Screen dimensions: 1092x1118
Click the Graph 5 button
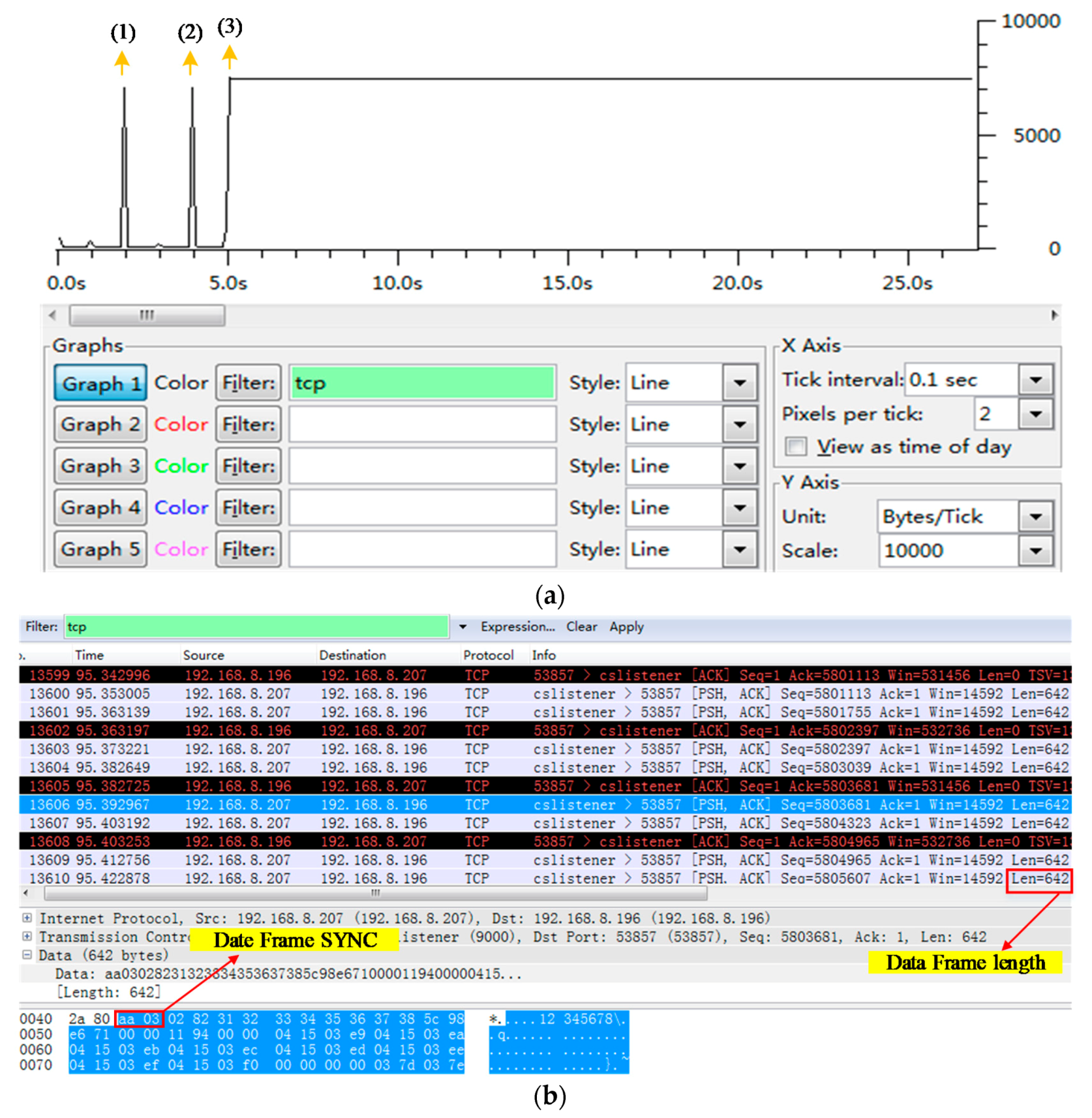coord(100,549)
